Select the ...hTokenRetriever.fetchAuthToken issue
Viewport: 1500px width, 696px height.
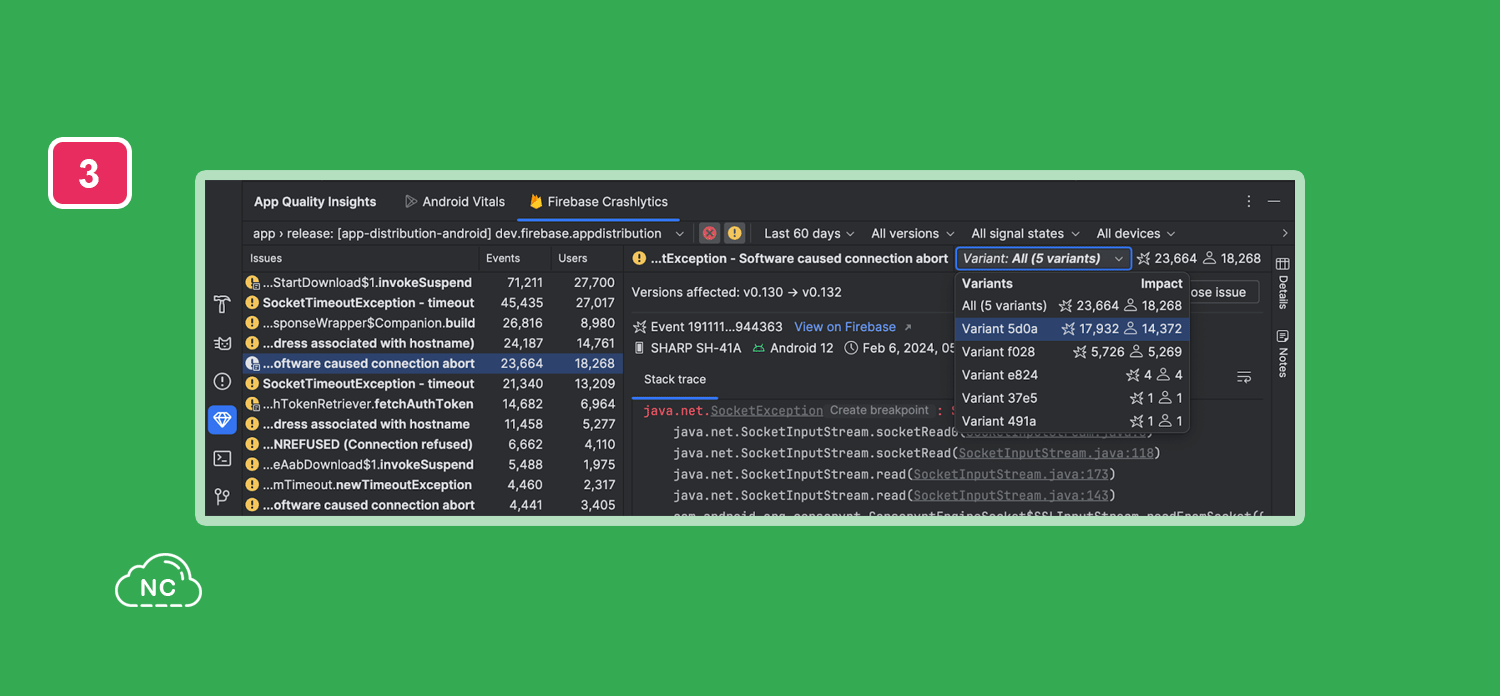tap(432, 404)
